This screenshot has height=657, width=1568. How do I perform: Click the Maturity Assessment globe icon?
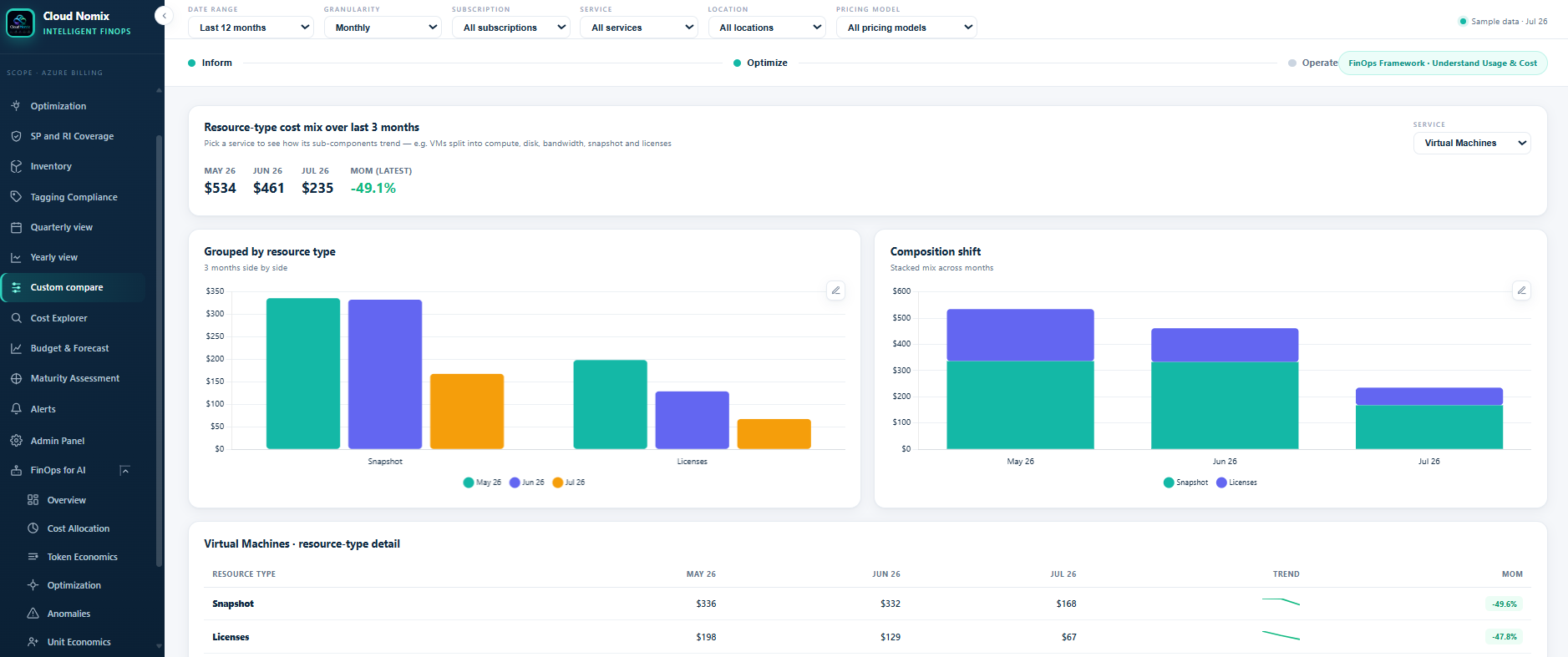(16, 378)
